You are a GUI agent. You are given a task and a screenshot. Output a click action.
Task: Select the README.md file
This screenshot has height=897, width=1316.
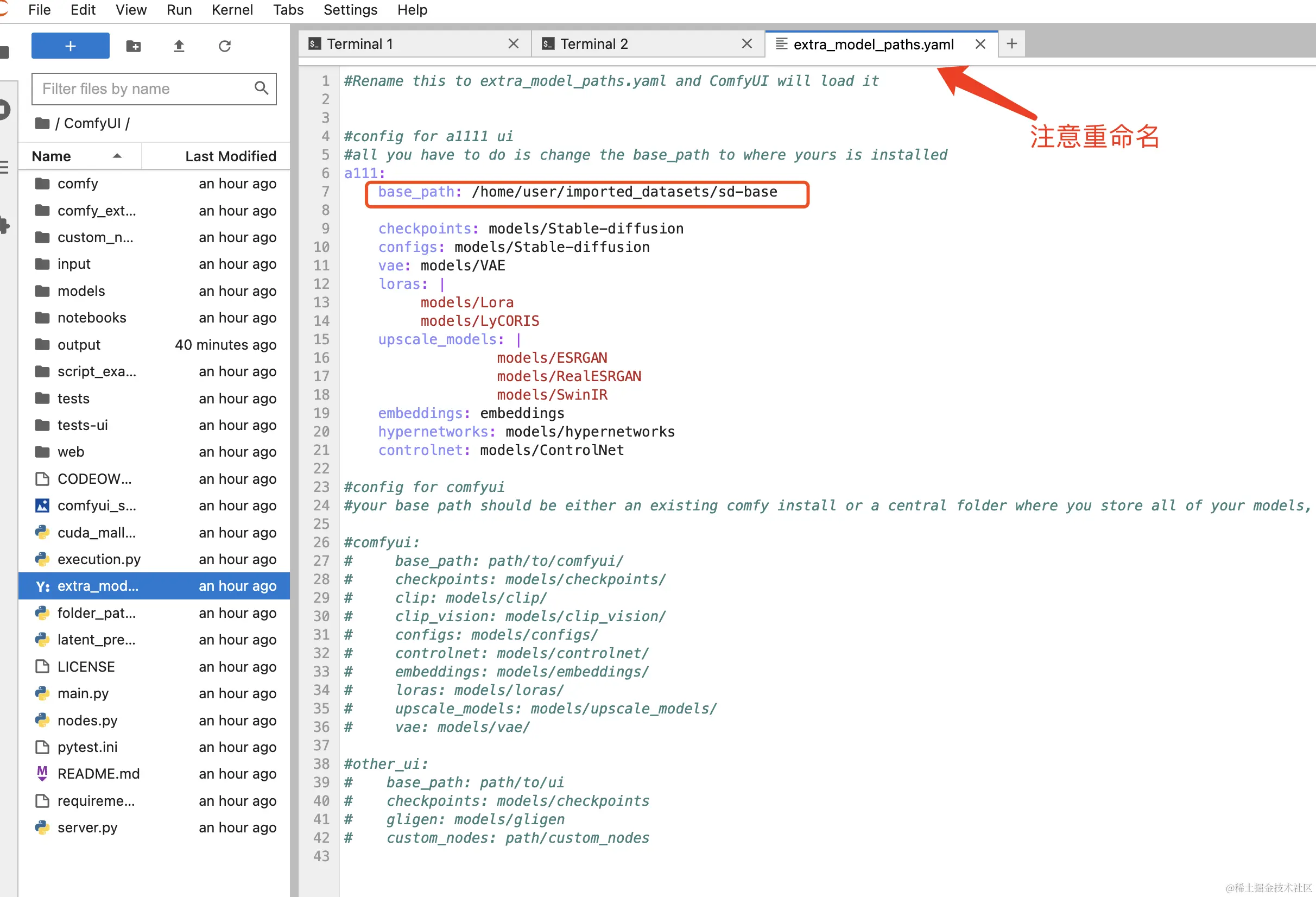pos(98,774)
